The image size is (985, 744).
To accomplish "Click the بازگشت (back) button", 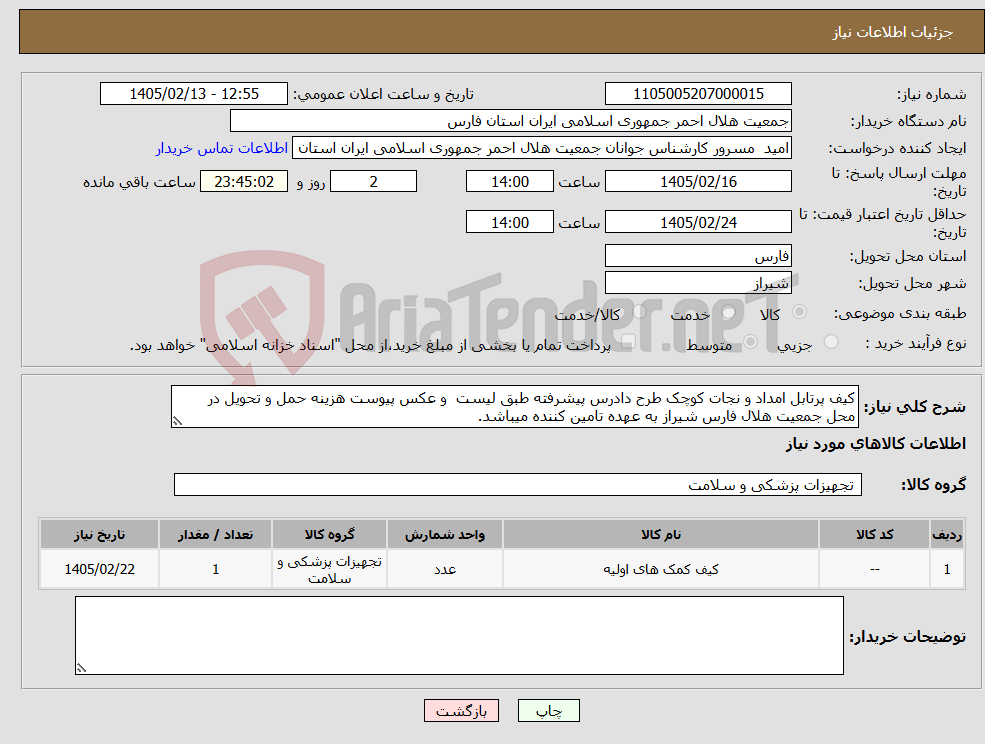I will click(461, 711).
